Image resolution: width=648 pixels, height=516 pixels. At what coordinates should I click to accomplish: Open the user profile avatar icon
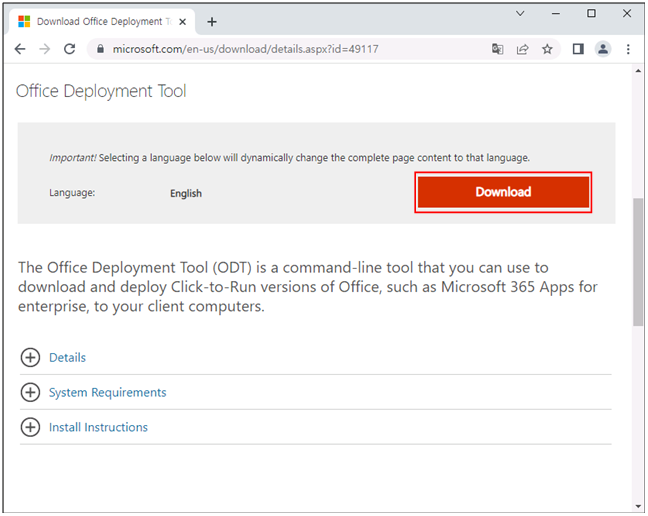tap(603, 49)
